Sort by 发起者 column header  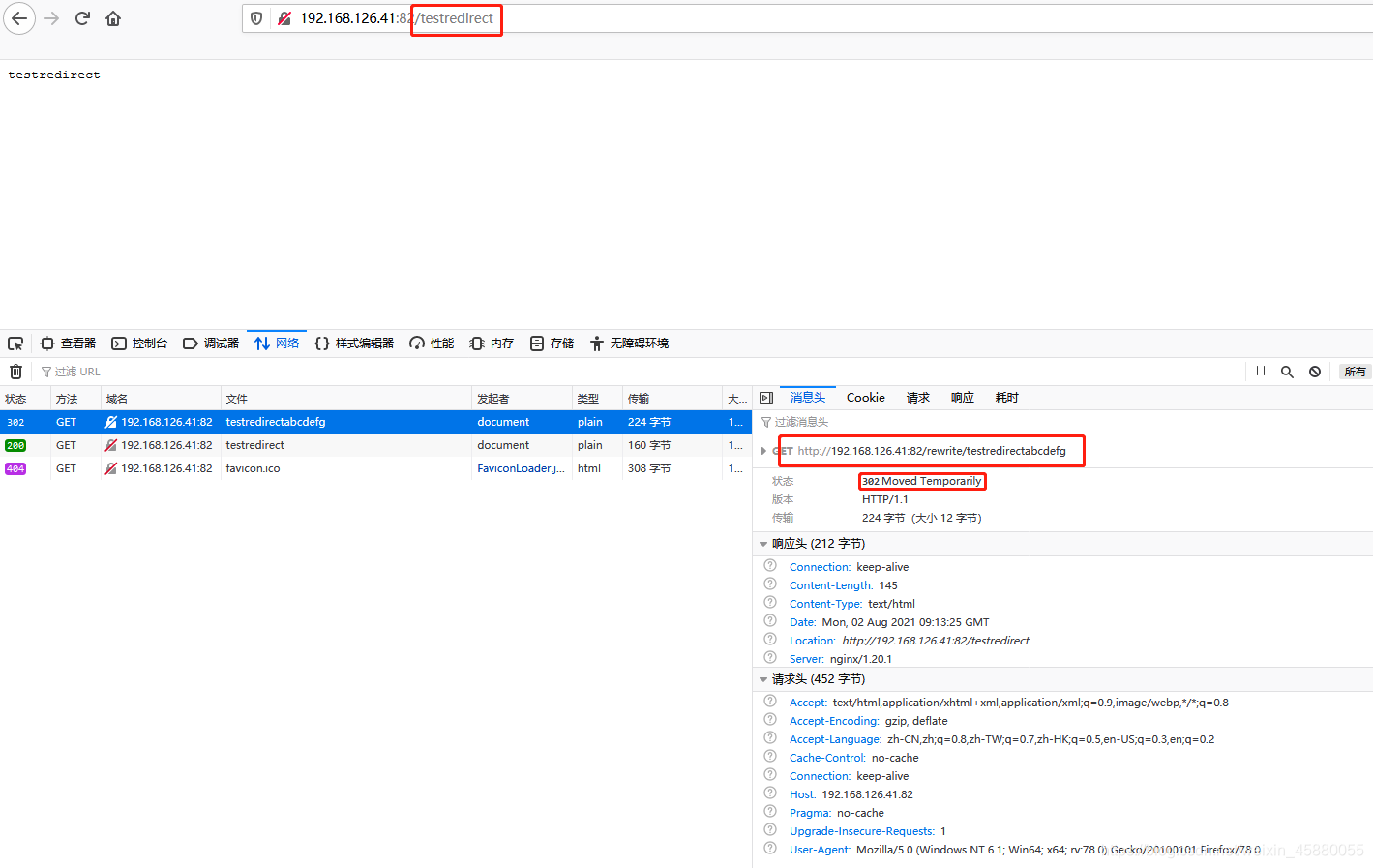click(522, 399)
